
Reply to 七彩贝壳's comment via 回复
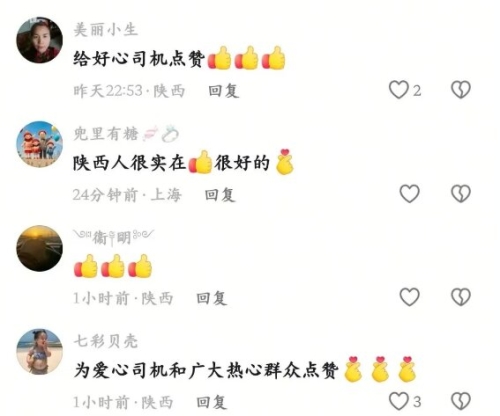point(212,402)
